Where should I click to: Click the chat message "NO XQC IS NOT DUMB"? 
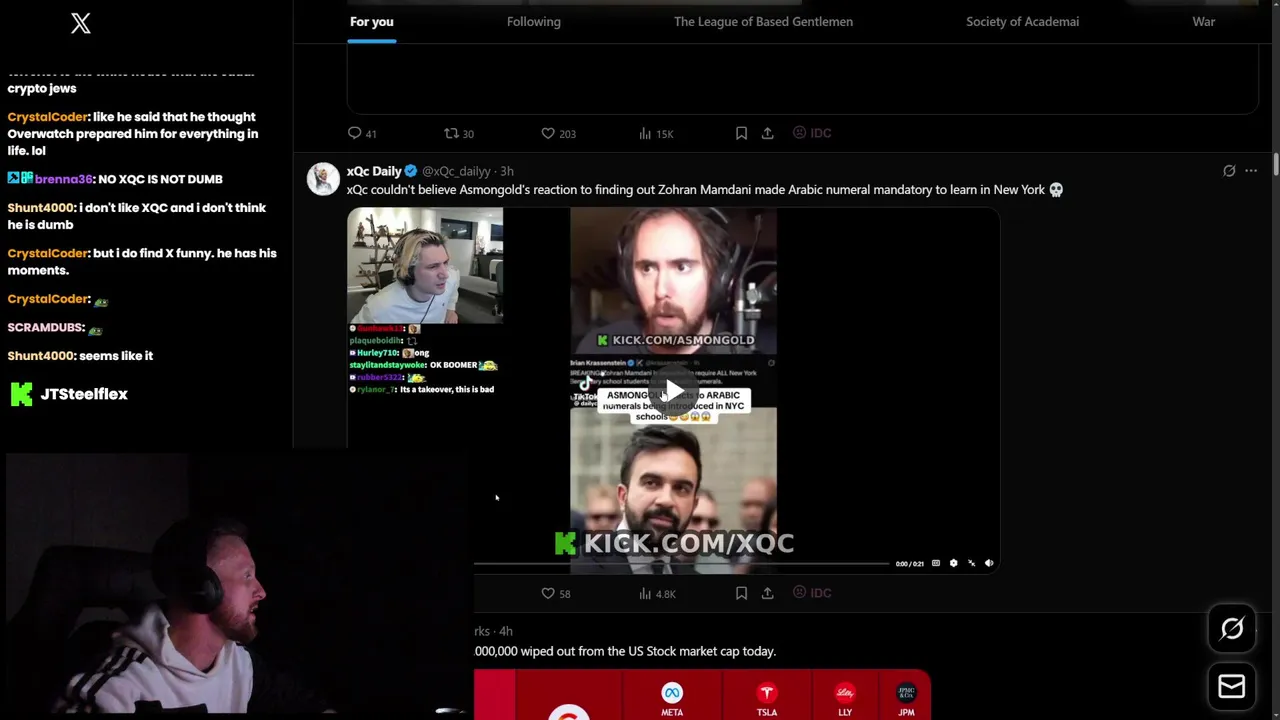coord(160,179)
